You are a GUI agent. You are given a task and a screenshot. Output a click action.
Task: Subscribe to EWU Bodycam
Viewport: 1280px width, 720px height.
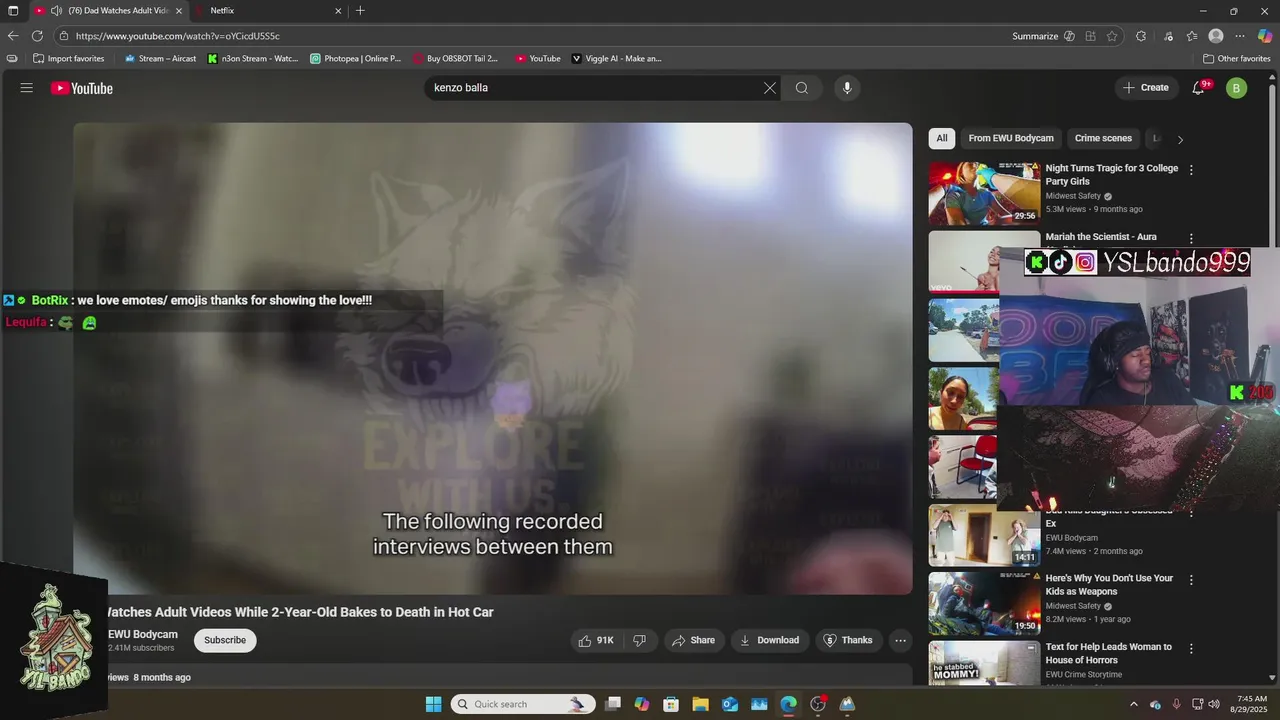(225, 640)
